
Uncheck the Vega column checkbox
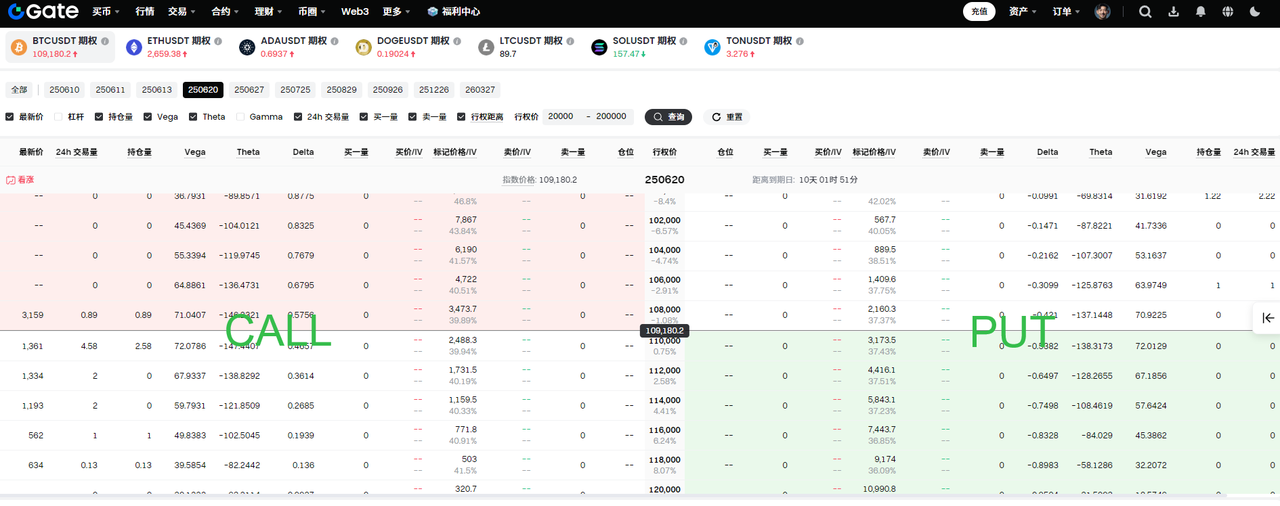[148, 117]
